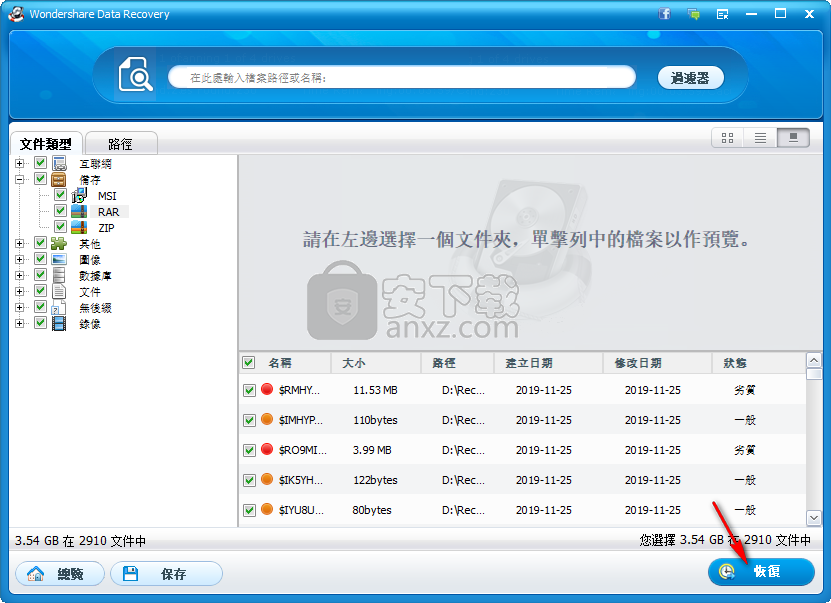Image resolution: width=831 pixels, height=603 pixels.
Task: Uncheck the $RO9MI file row checkbox
Action: (249, 450)
